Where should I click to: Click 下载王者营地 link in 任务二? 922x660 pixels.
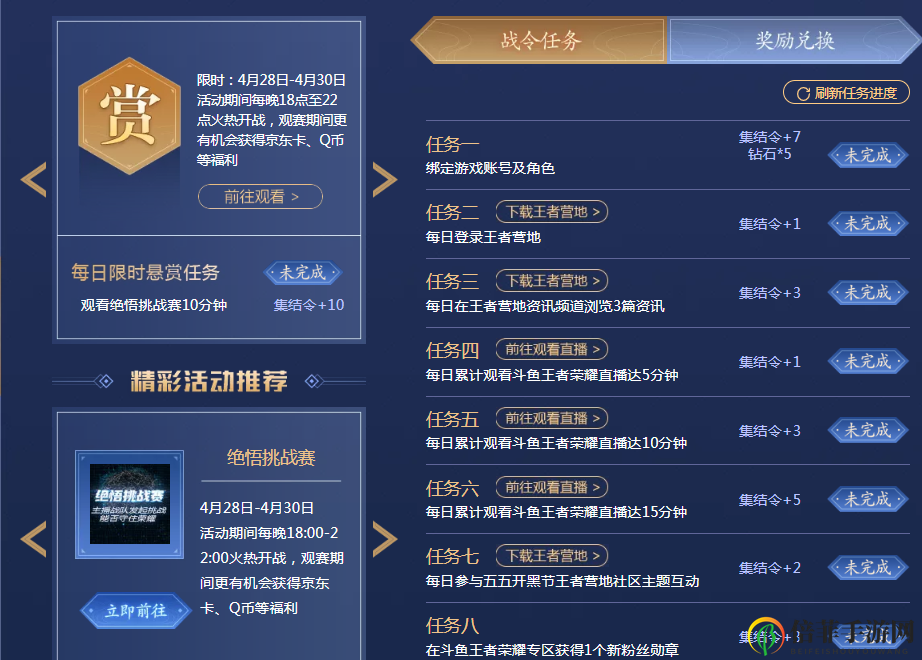tap(552, 212)
